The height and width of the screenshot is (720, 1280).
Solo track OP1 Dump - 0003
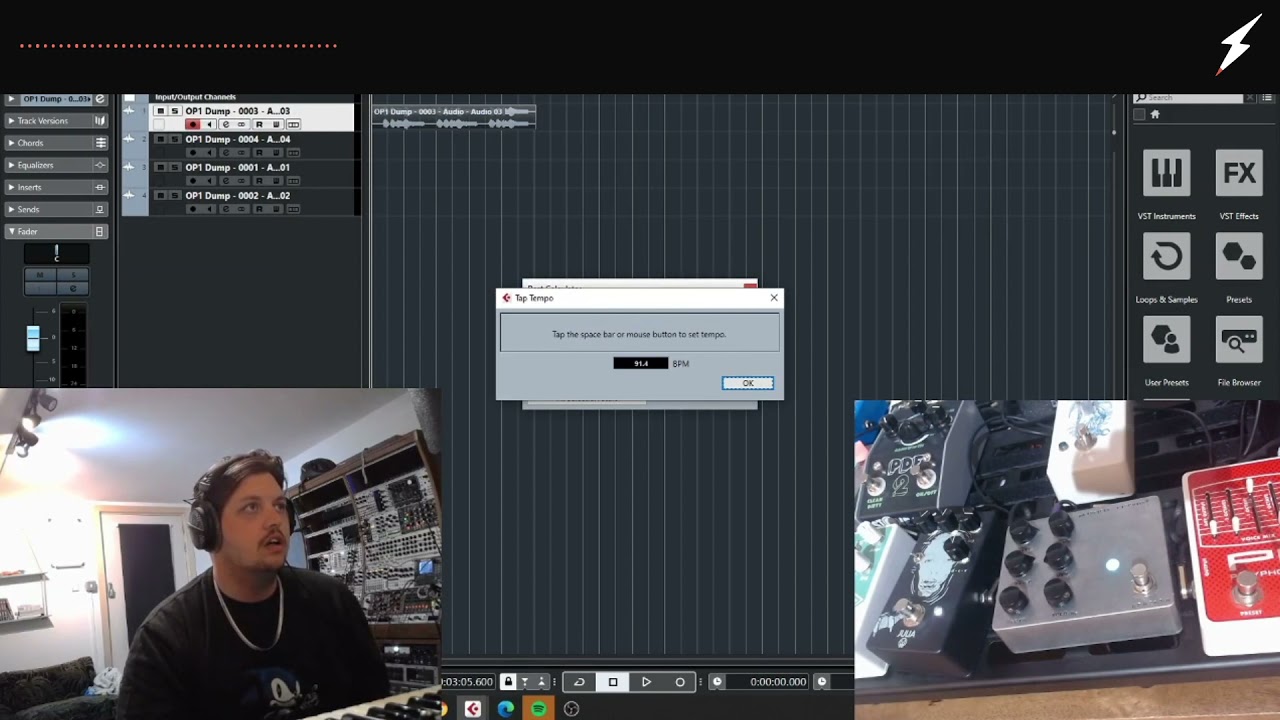pyautogui.click(x=174, y=111)
